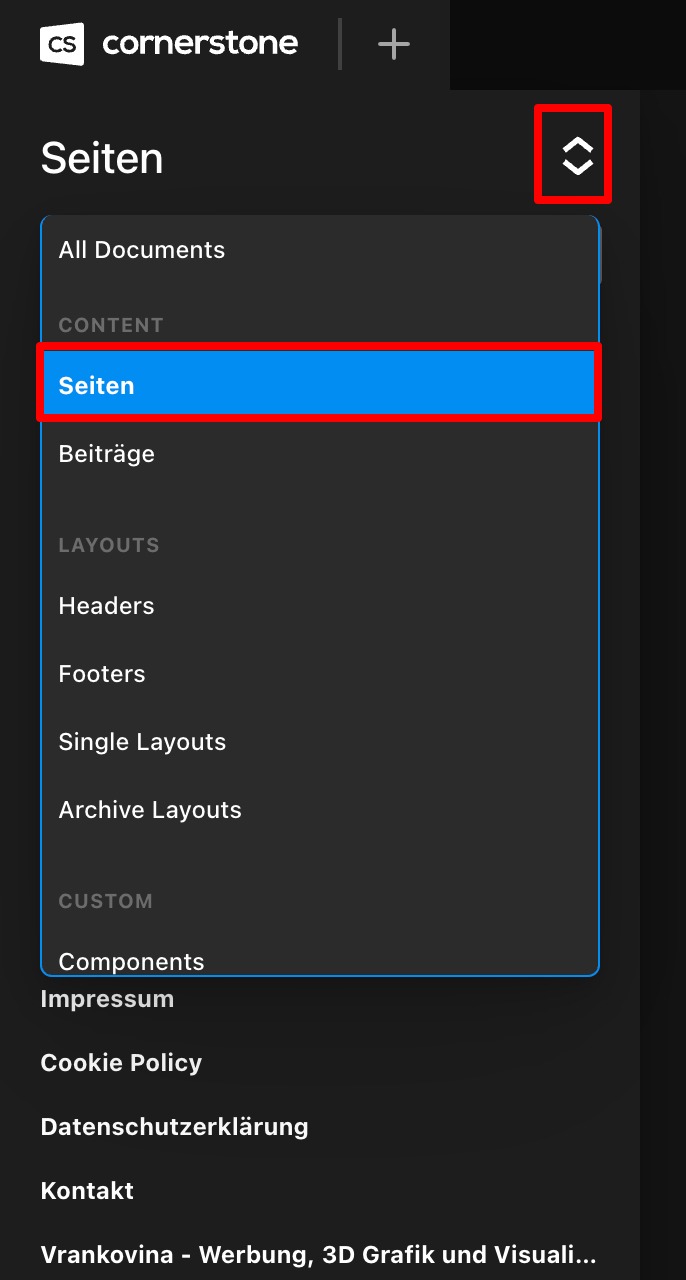Open the Impressum page
Screen dimensions: 686x1280
107,999
